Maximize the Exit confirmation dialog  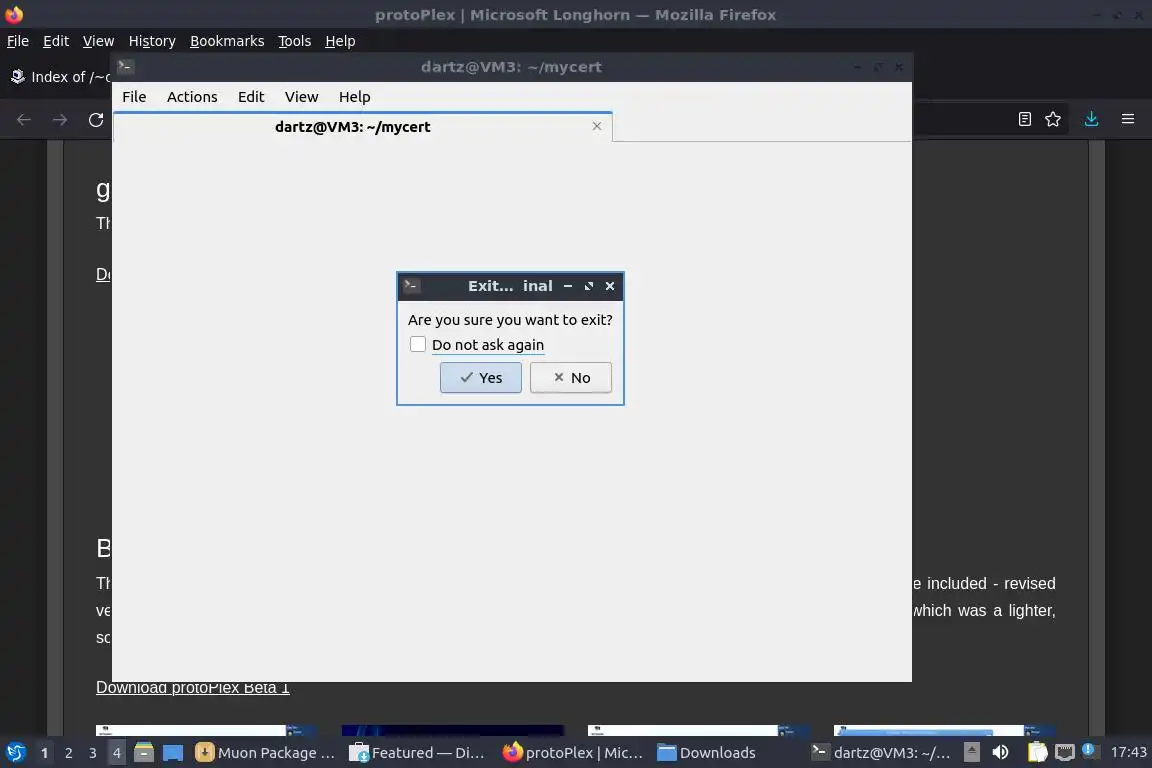588,286
